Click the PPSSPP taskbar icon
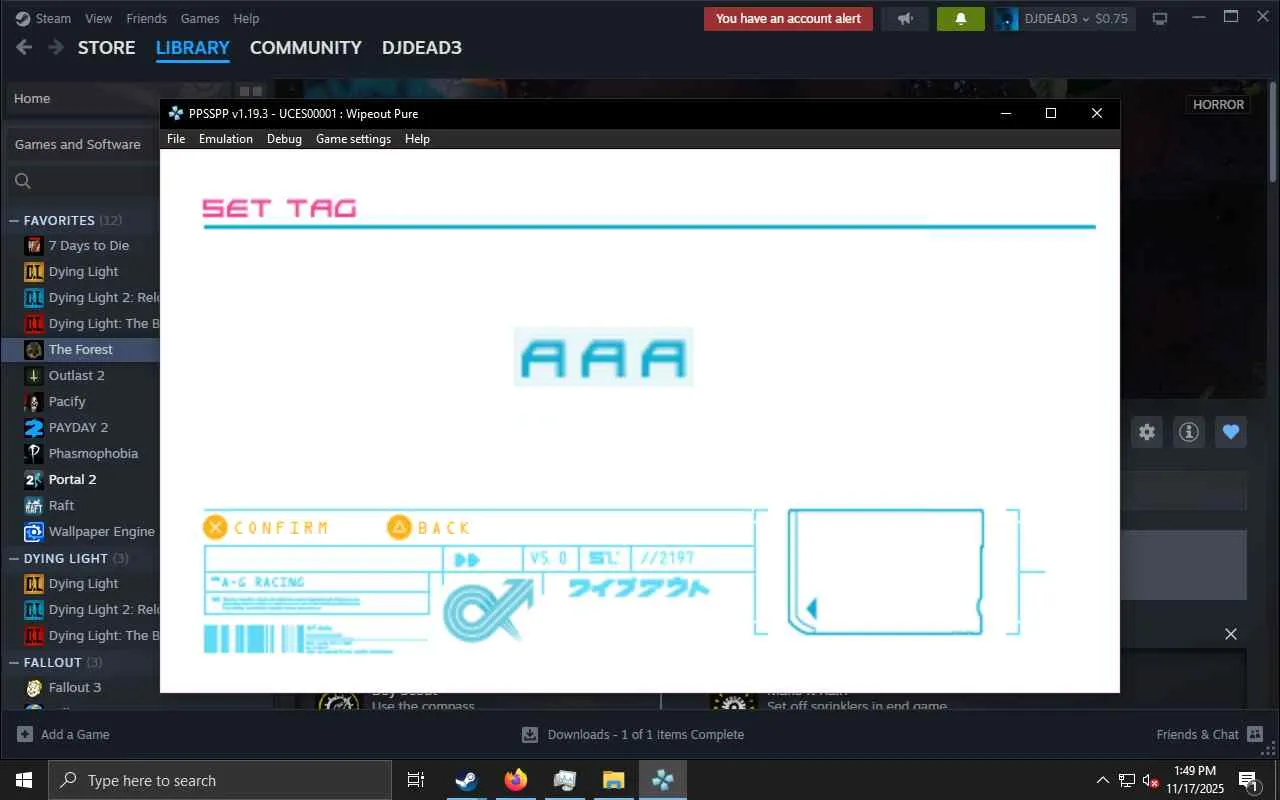The width and height of the screenshot is (1280, 800). pyautogui.click(x=662, y=780)
